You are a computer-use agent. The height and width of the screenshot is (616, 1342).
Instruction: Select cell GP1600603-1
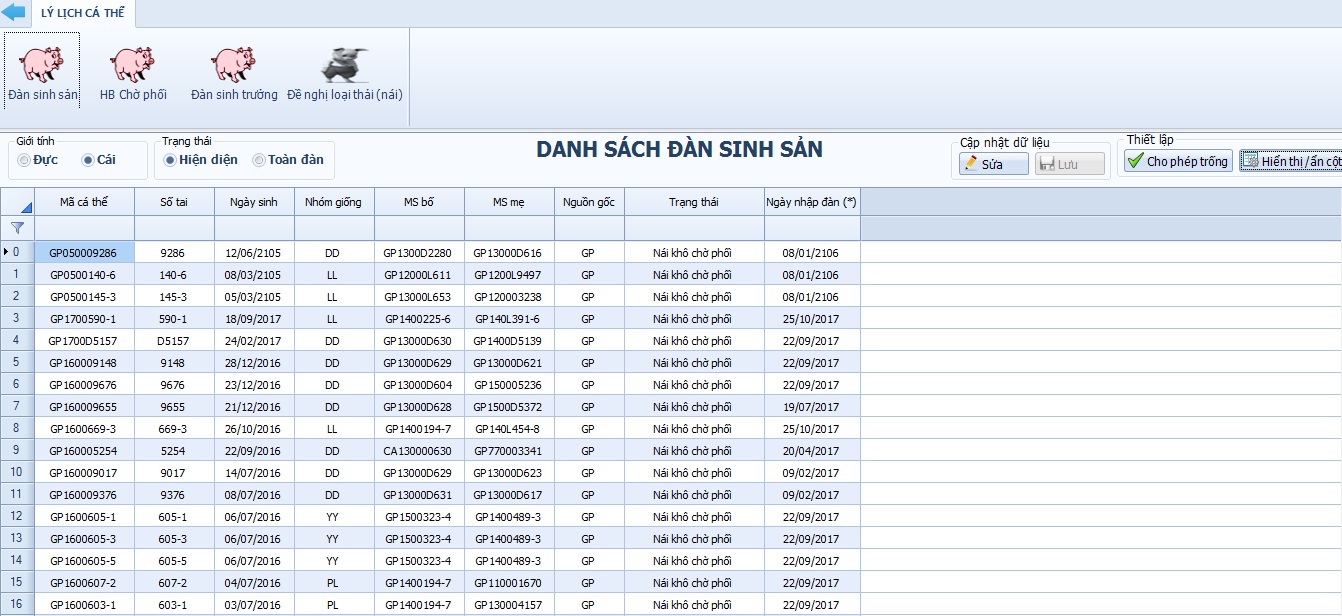[84, 605]
